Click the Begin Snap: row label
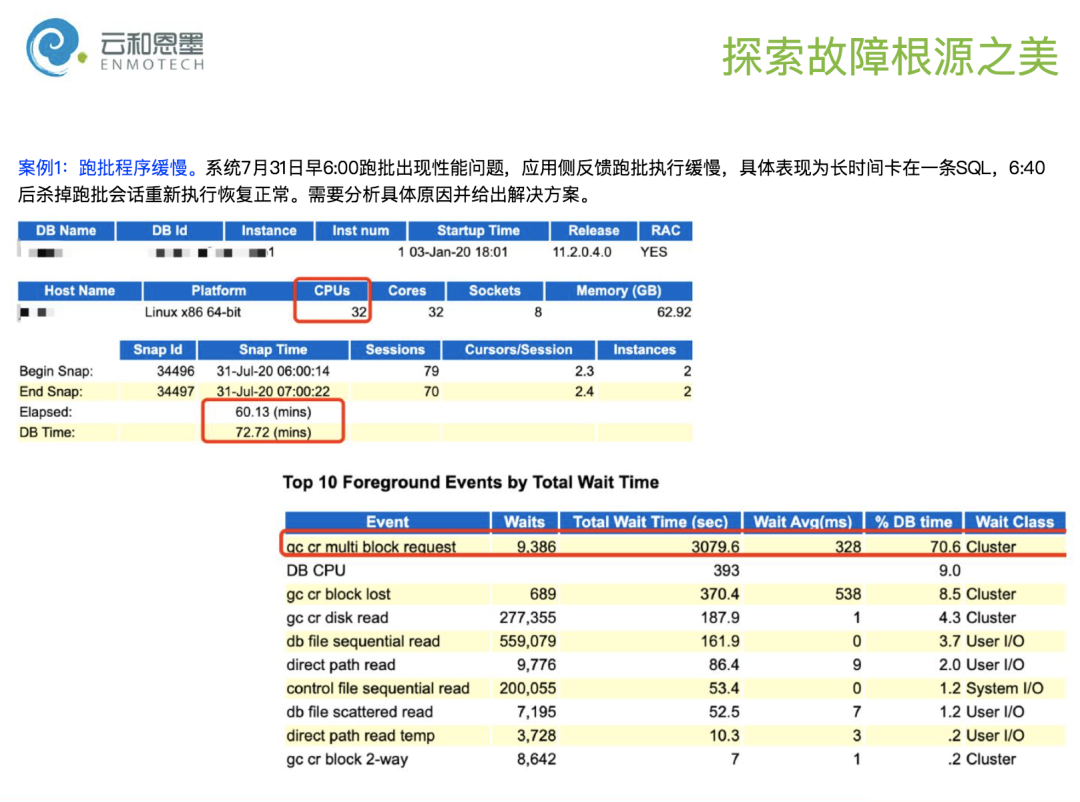Image resolution: width=1080 pixels, height=802 pixels. (56, 371)
